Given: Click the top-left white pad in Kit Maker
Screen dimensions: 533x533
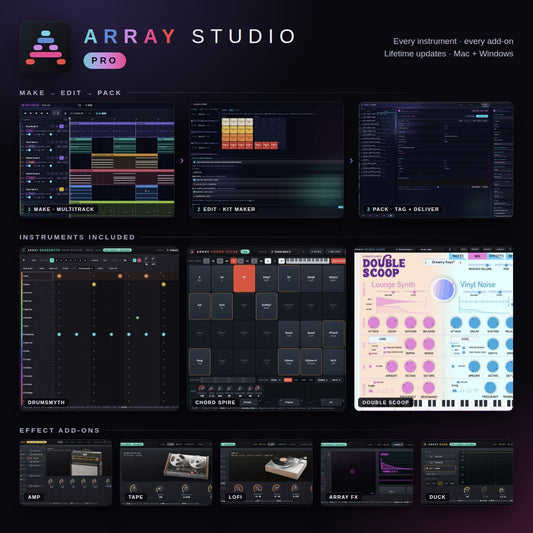Looking at the screenshot, I should pyautogui.click(x=225, y=122).
